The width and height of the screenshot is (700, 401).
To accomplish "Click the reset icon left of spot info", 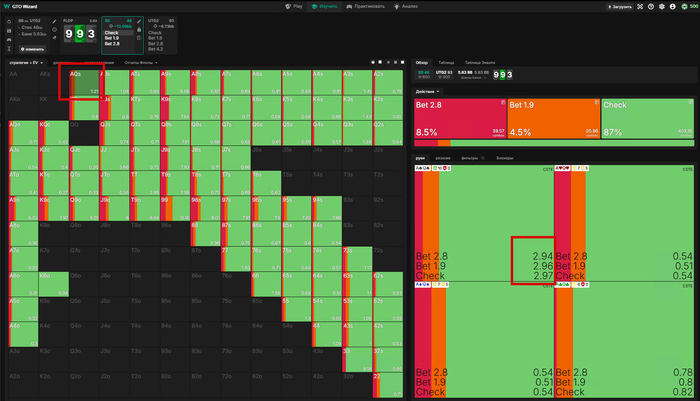I will [9, 21].
